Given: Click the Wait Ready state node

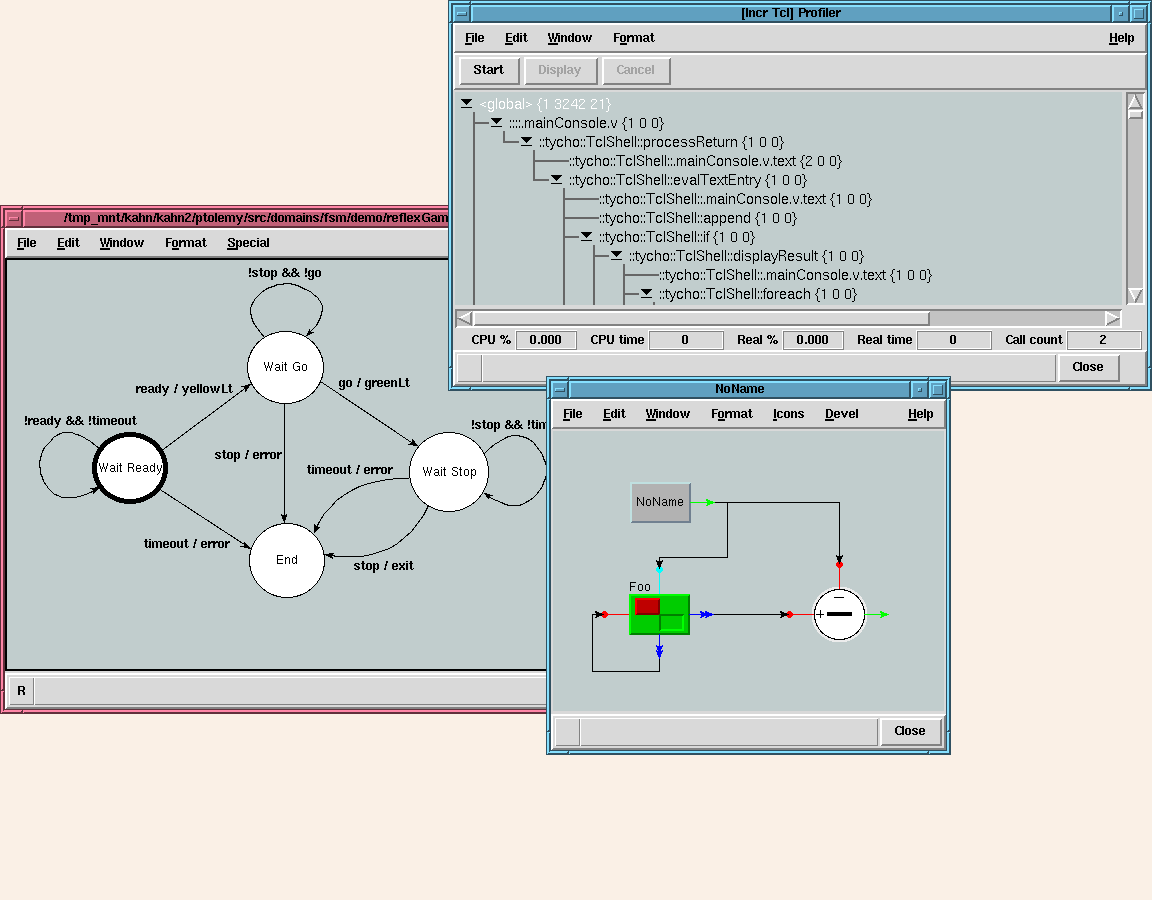Looking at the screenshot, I should pos(130,468).
